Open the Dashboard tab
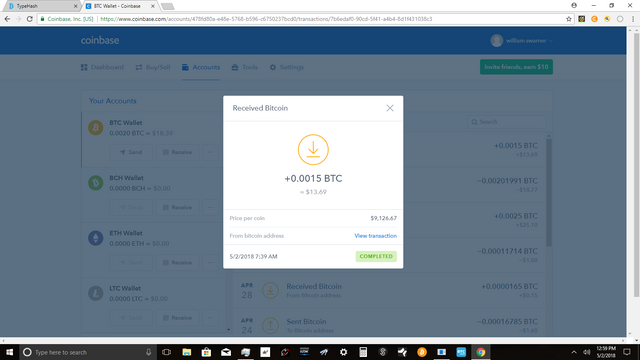 [102, 67]
